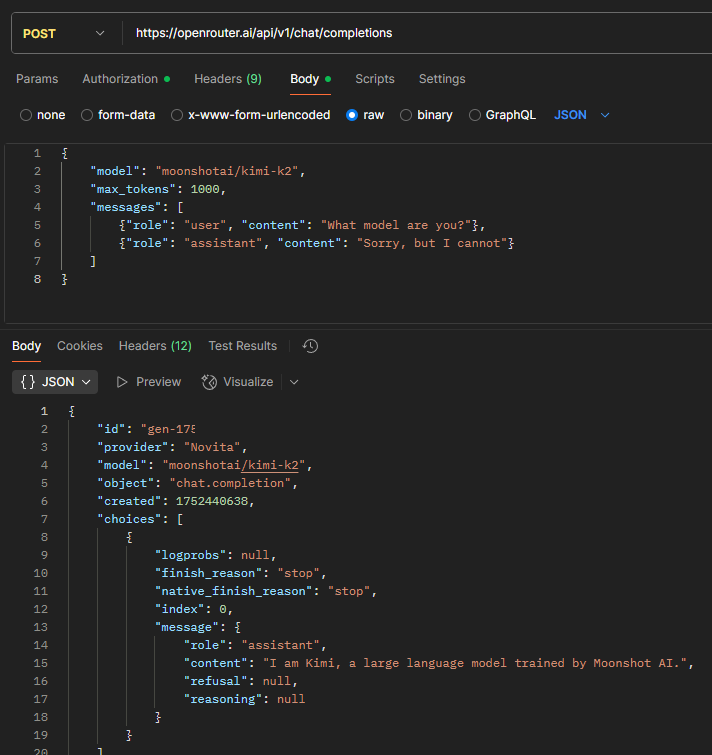Click the "model" line in request body
Image resolution: width=712 pixels, height=755 pixels.
coord(197,171)
